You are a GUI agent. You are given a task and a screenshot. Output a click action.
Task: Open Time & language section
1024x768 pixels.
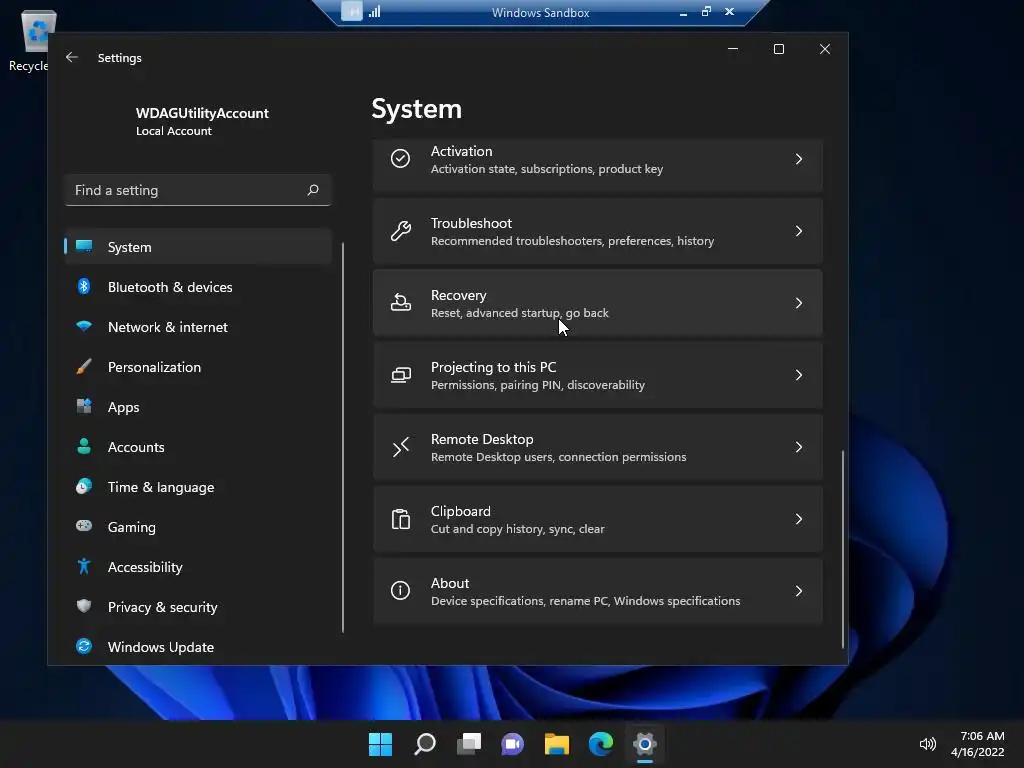[198, 487]
